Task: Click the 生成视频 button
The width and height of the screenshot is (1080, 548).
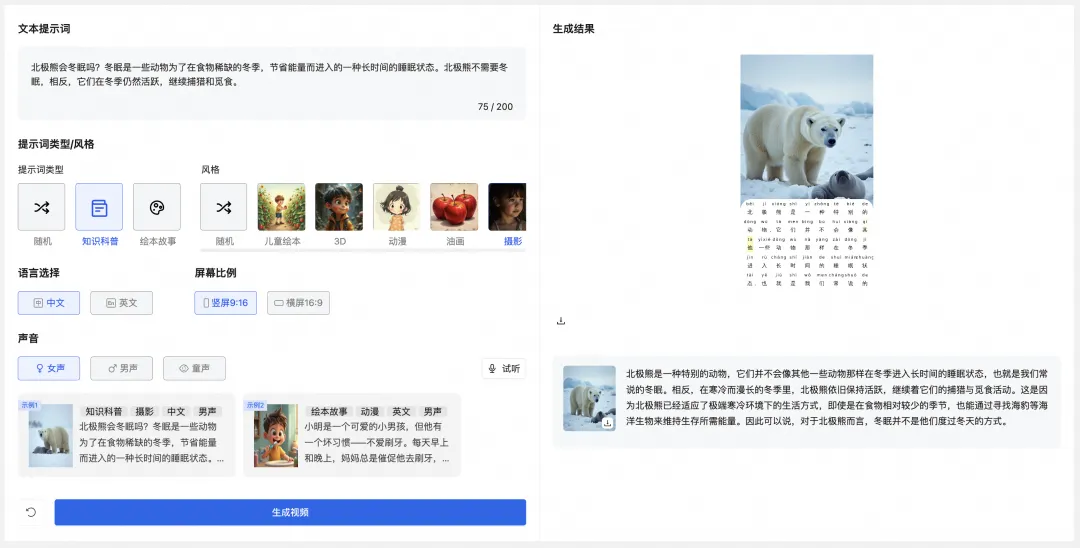Action: pyautogui.click(x=290, y=512)
